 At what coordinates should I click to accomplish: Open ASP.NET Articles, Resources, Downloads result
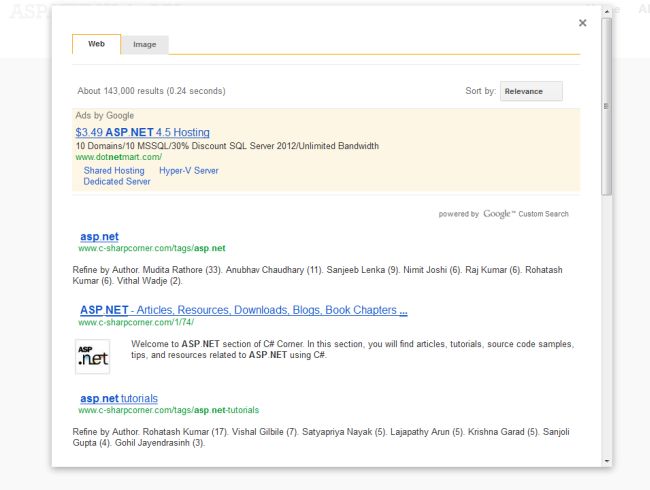pos(244,310)
